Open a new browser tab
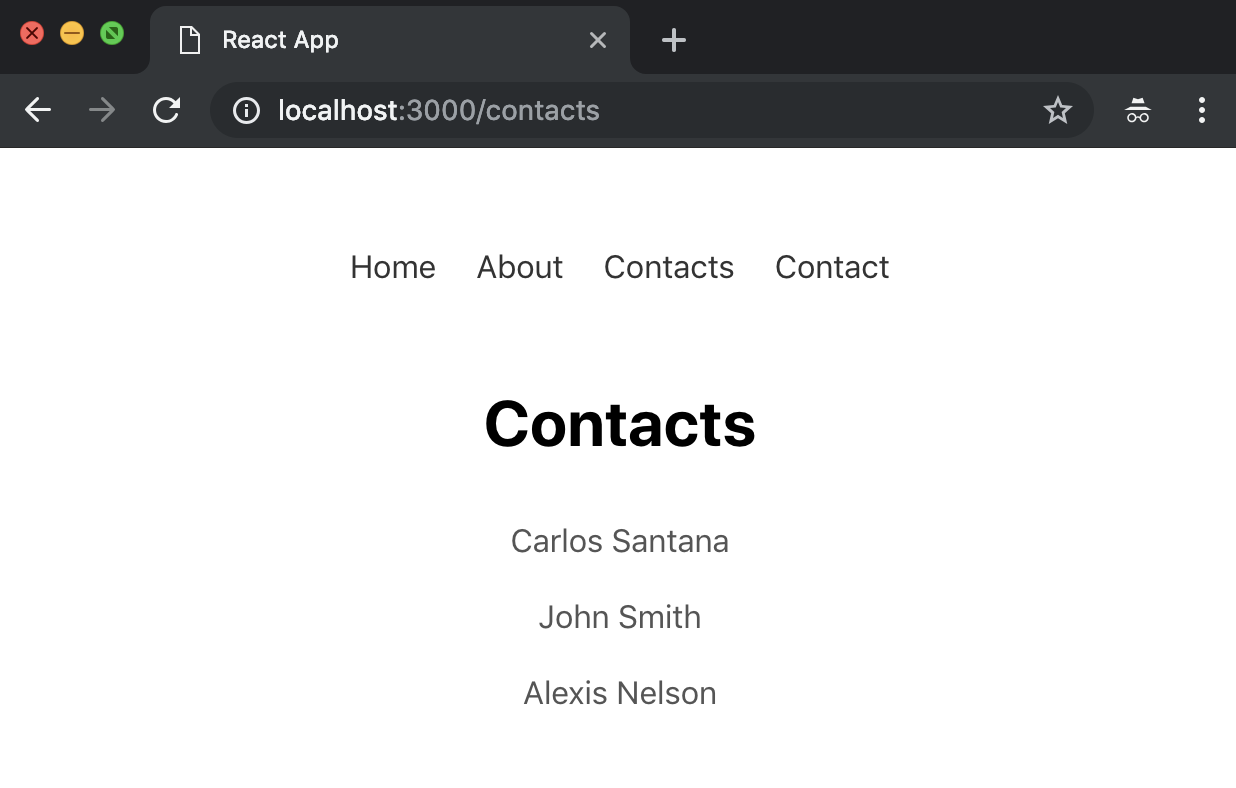Image resolution: width=1236 pixels, height=788 pixels. [x=674, y=40]
